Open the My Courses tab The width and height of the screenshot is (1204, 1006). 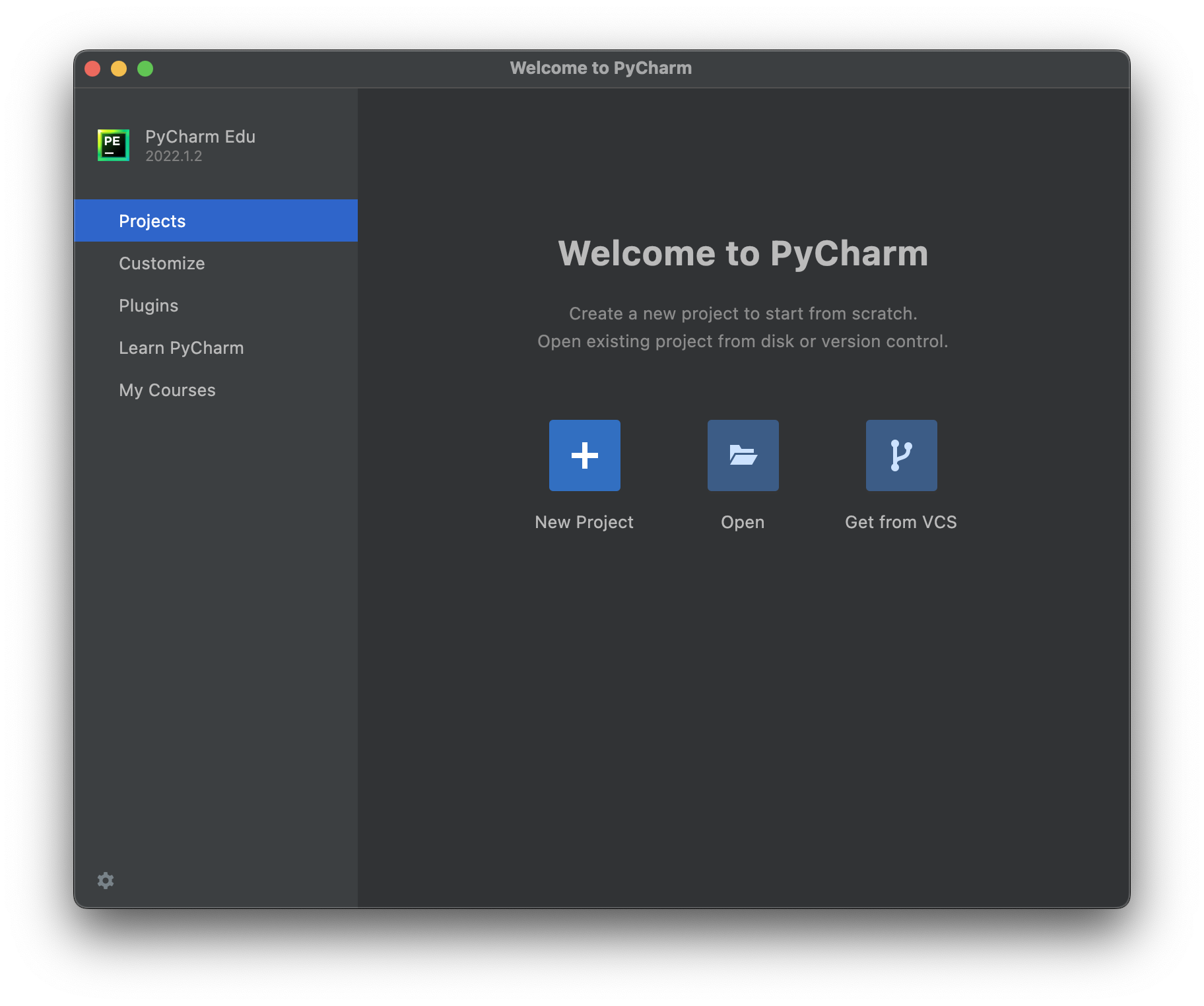pyautogui.click(x=216, y=389)
